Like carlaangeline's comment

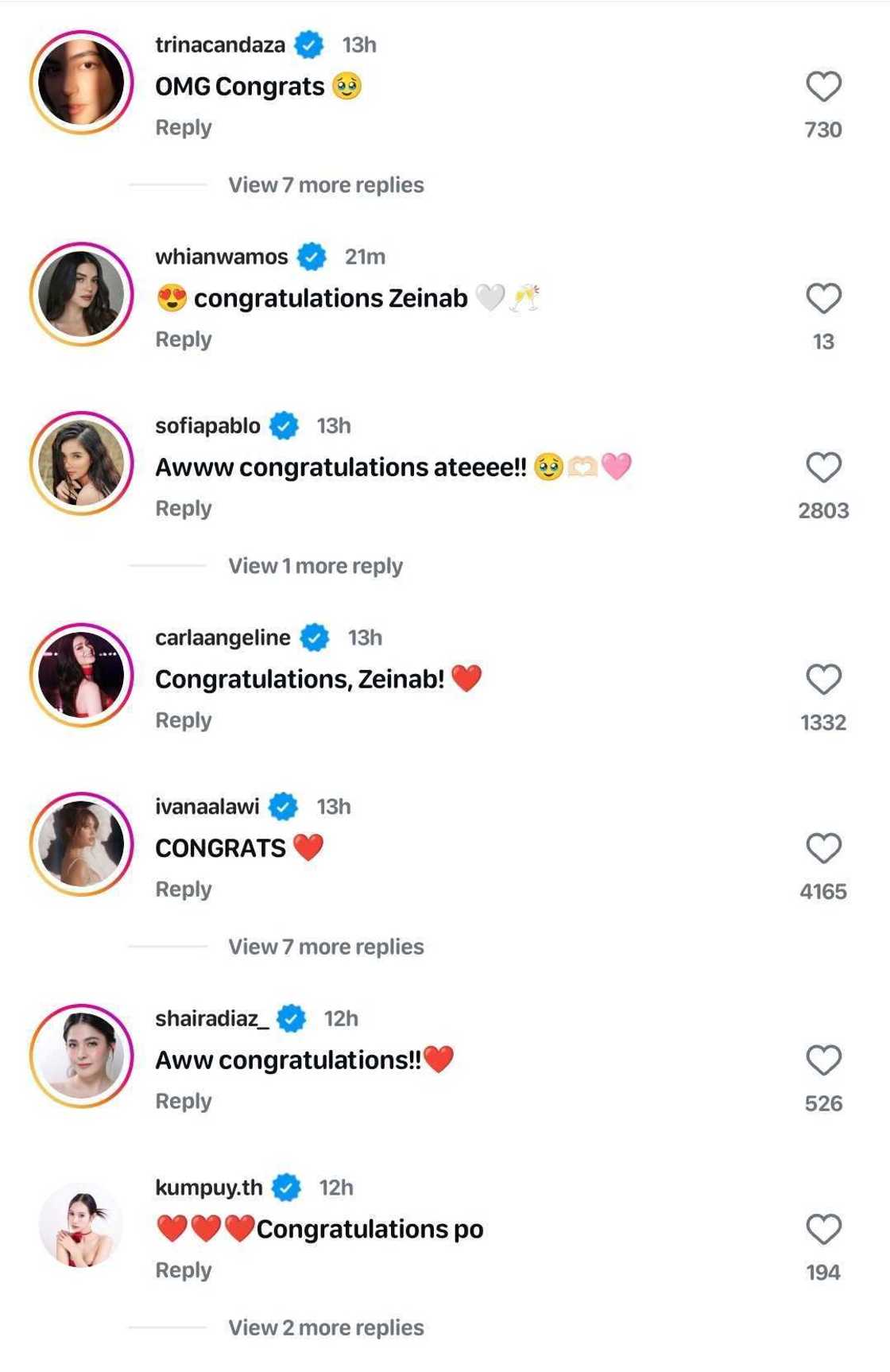[x=825, y=677]
